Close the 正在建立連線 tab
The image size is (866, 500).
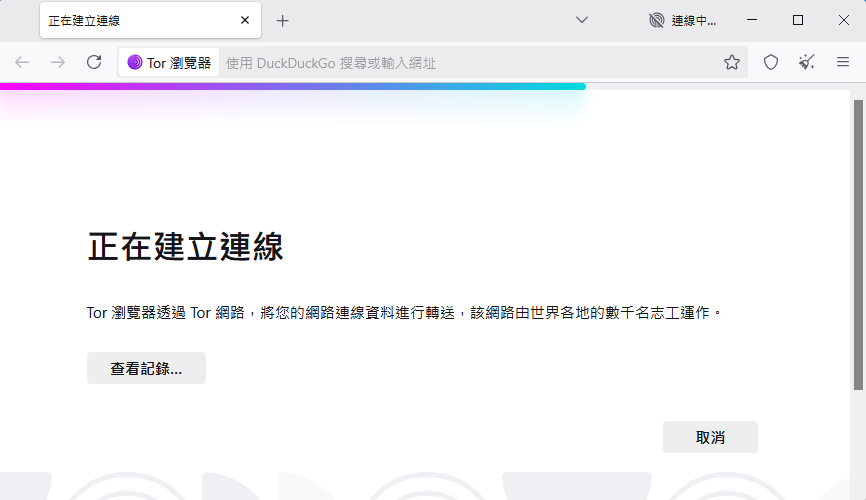[245, 20]
